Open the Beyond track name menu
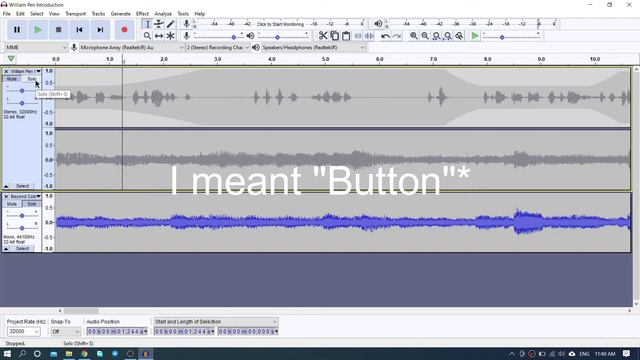640x360 pixels. (25, 196)
